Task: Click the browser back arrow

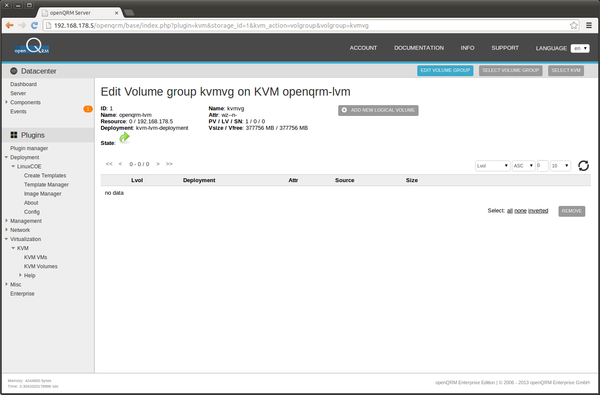Action: [x=10, y=25]
